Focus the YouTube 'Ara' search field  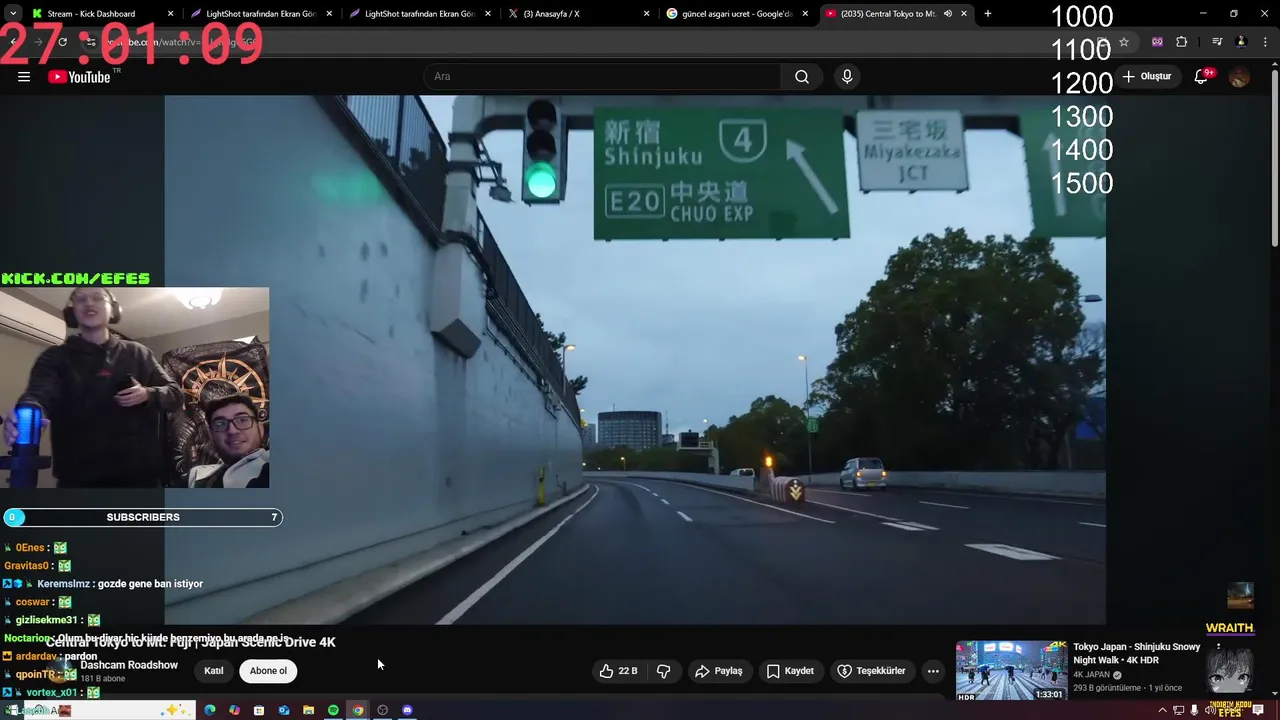click(x=602, y=77)
